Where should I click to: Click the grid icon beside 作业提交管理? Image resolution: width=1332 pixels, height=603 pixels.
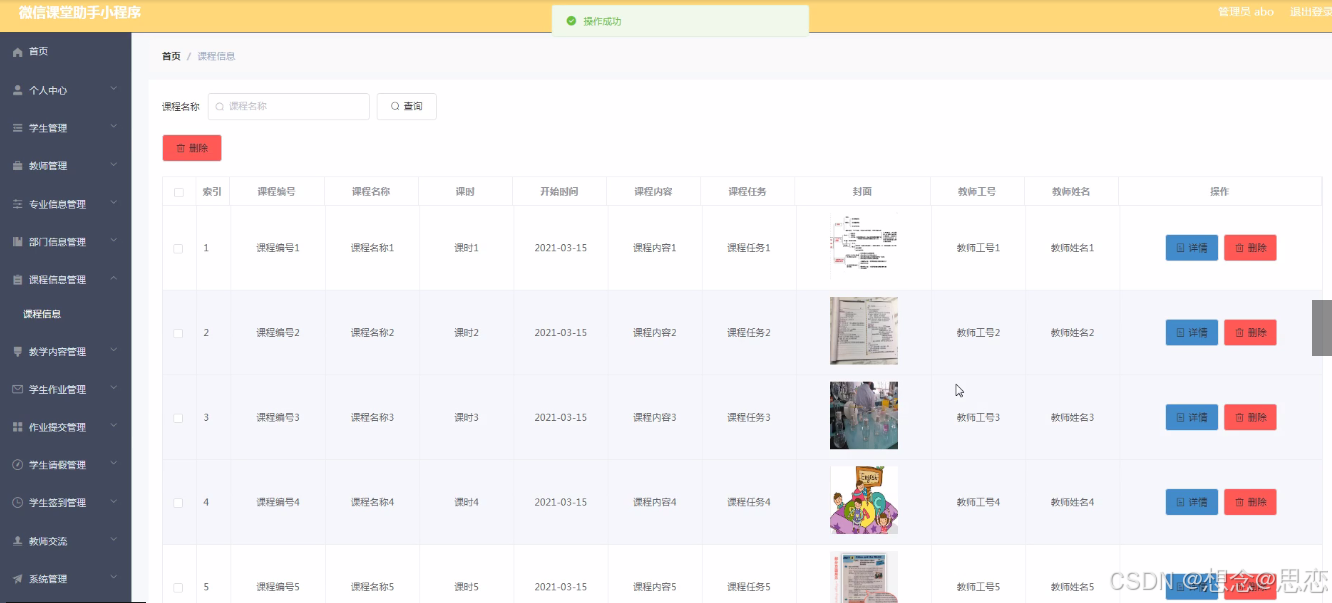pyautogui.click(x=17, y=427)
